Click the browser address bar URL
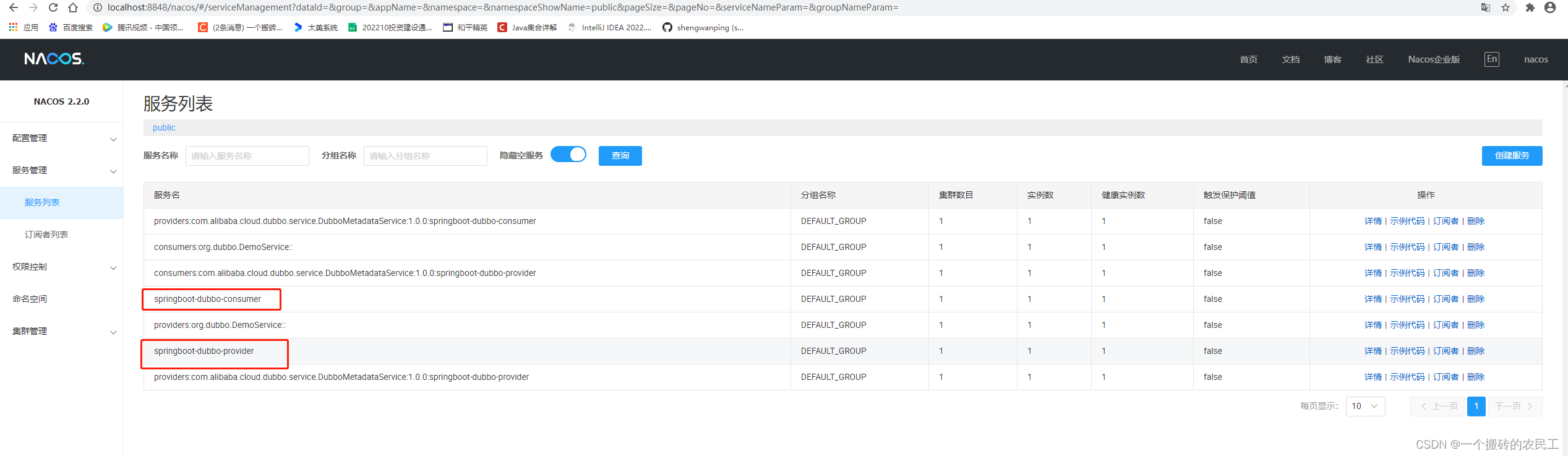 click(x=502, y=7)
